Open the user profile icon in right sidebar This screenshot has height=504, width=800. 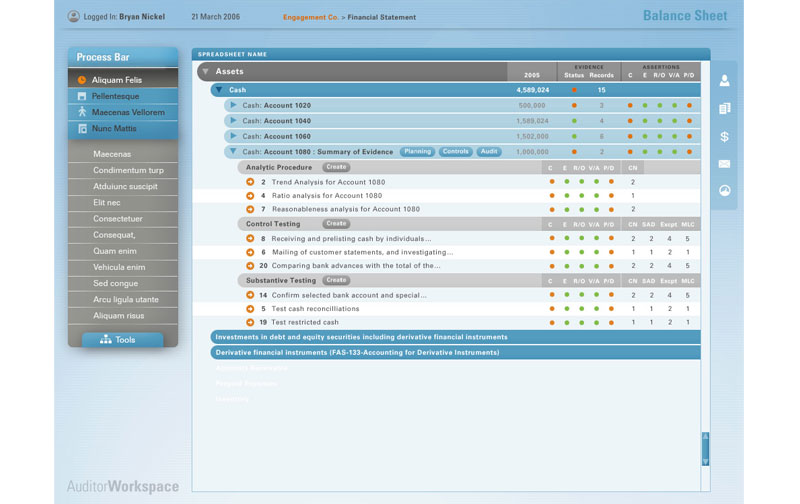pos(724,81)
